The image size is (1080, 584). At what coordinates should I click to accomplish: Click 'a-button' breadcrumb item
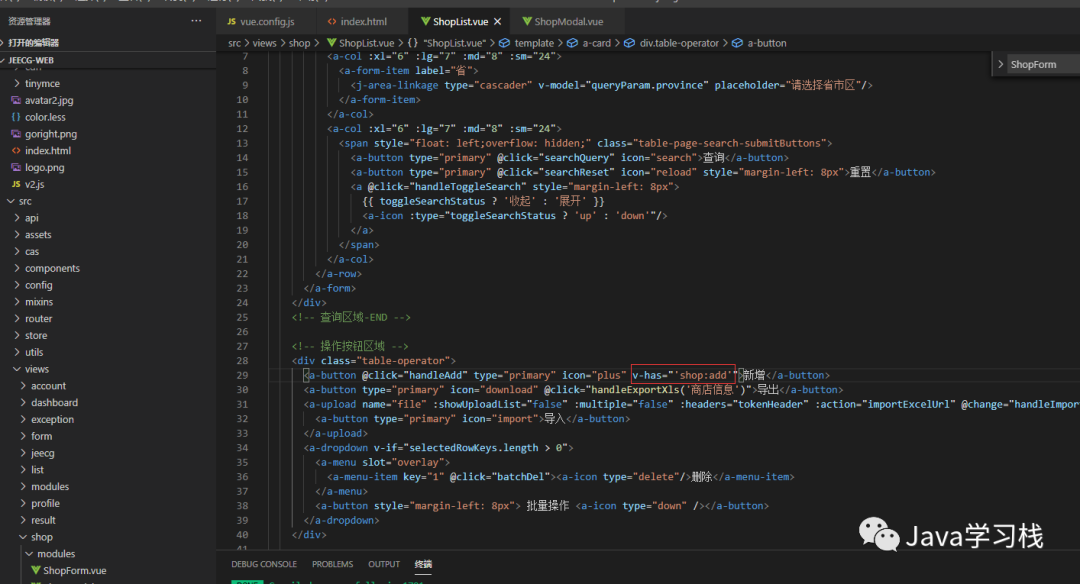[767, 43]
